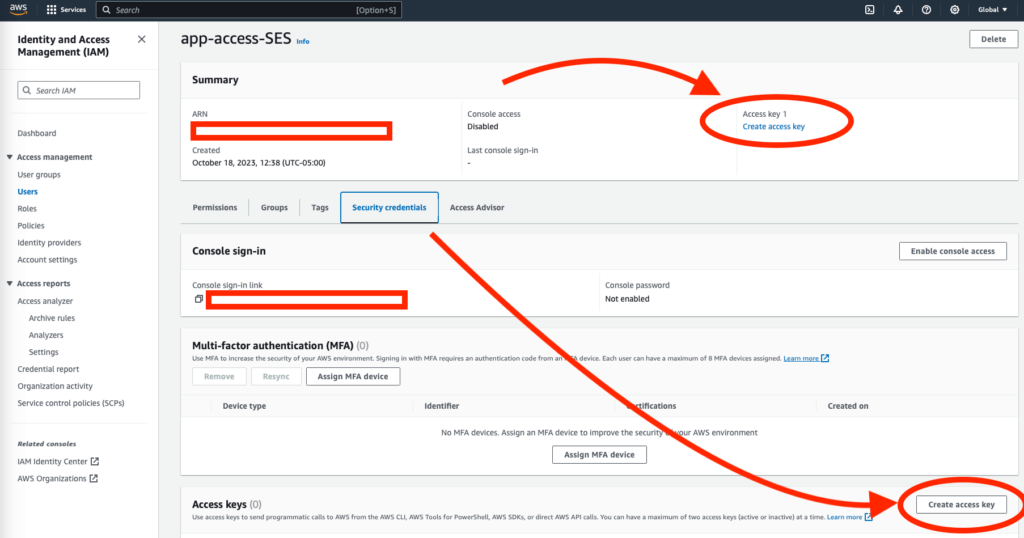
Task: Open Users in the sidebar
Action: [x=27, y=192]
